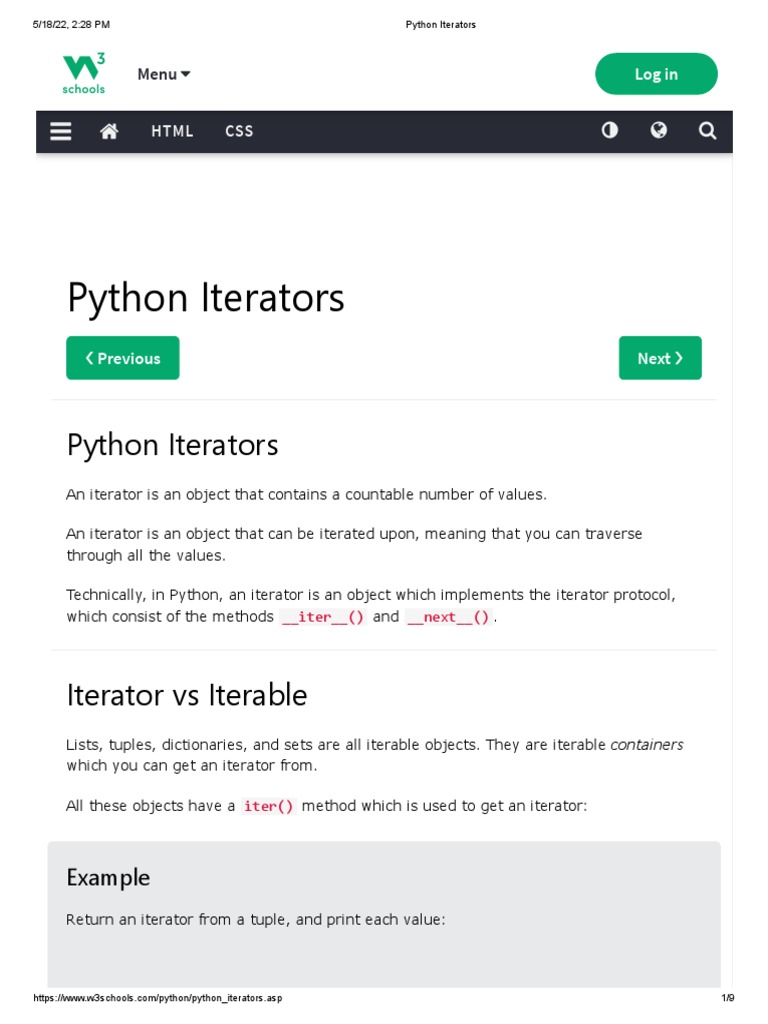Click the large Python Iterators page title

click(x=205, y=298)
